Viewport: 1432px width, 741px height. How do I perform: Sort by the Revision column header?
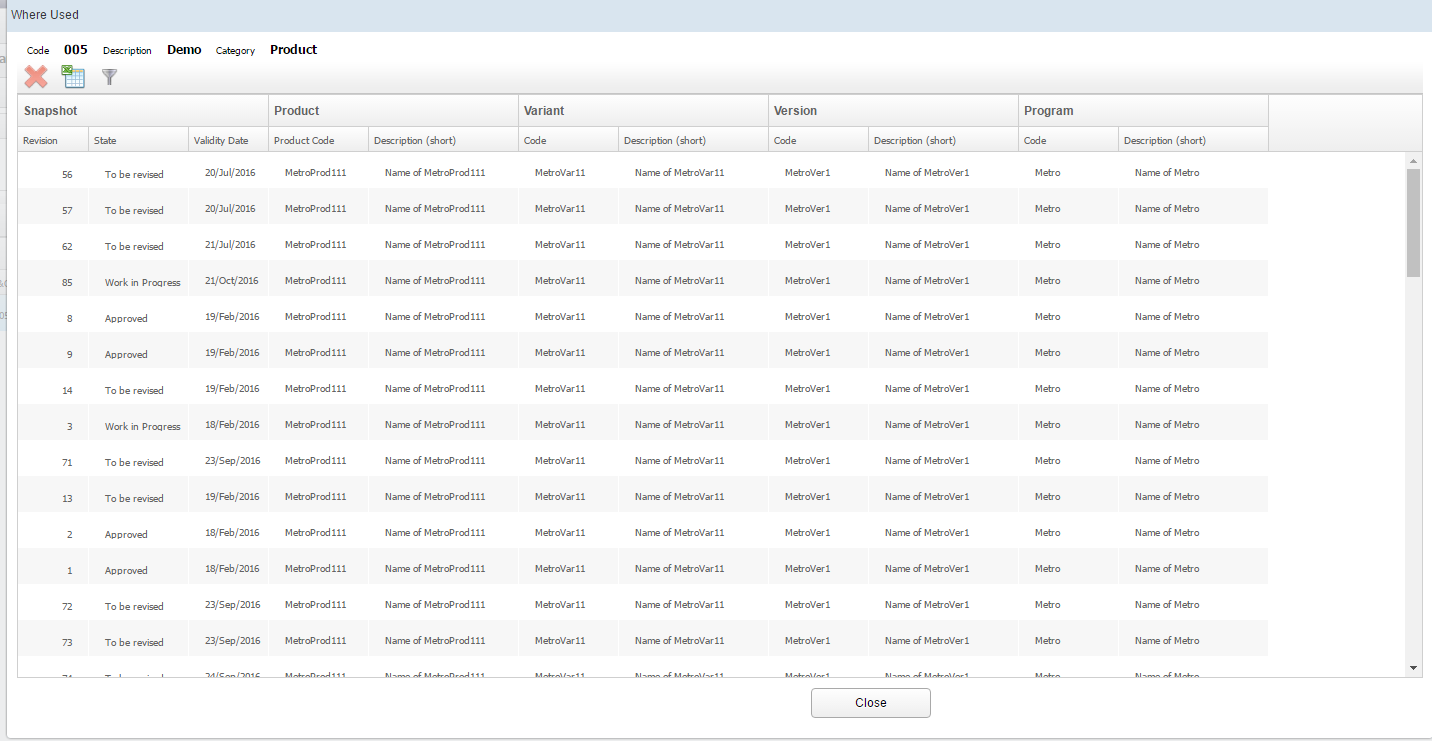click(x=41, y=141)
